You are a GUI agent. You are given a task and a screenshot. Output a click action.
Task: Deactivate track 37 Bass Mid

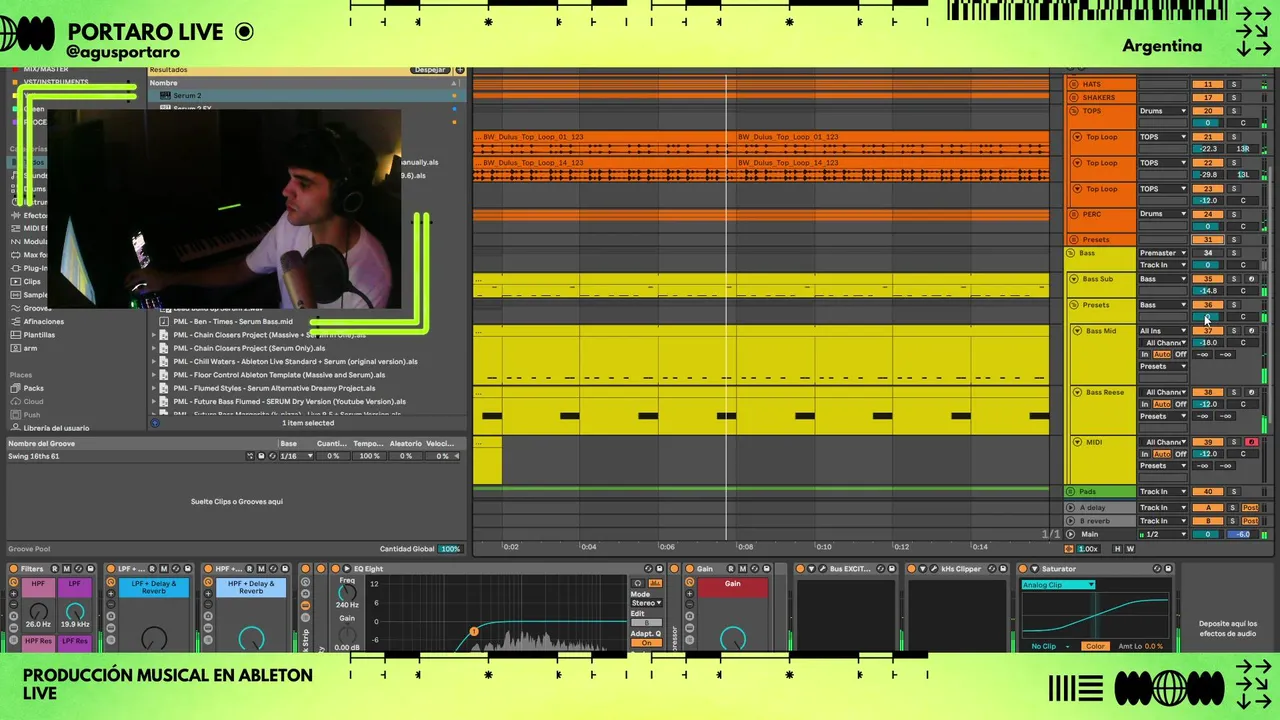[x=1207, y=331]
